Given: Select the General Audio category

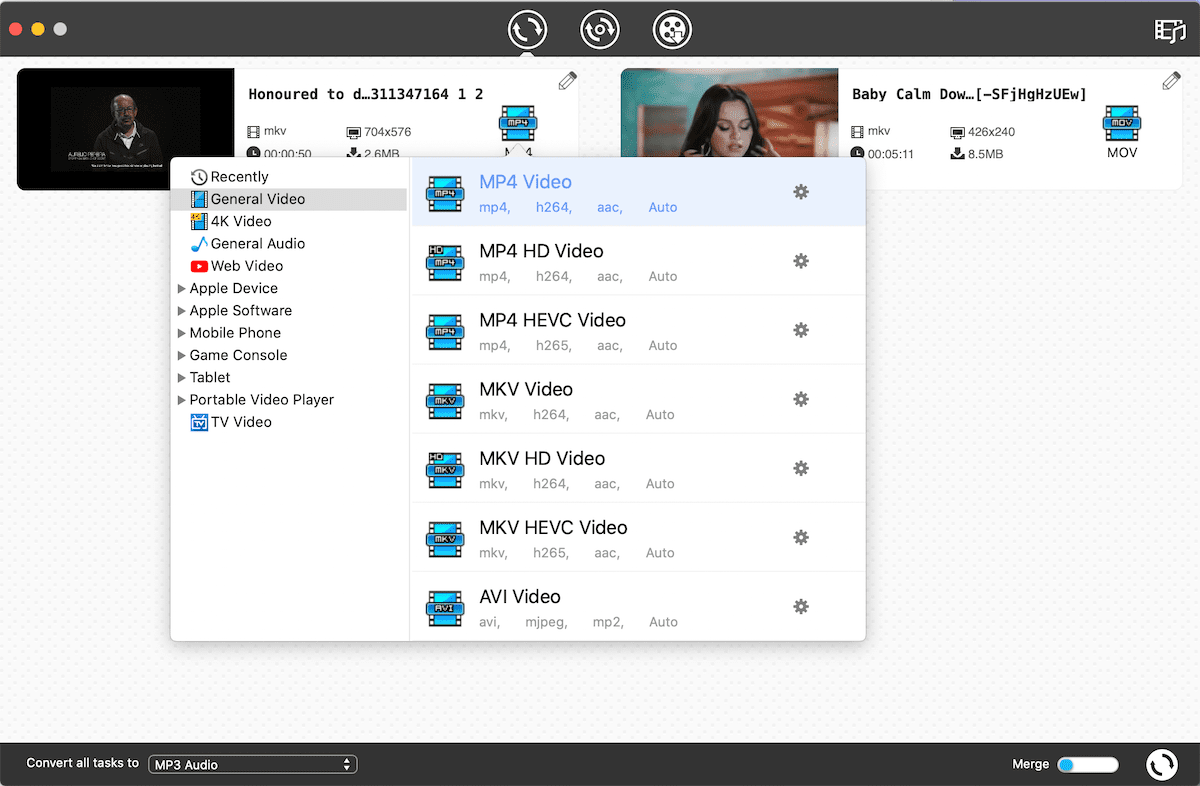Looking at the screenshot, I should pos(257,244).
